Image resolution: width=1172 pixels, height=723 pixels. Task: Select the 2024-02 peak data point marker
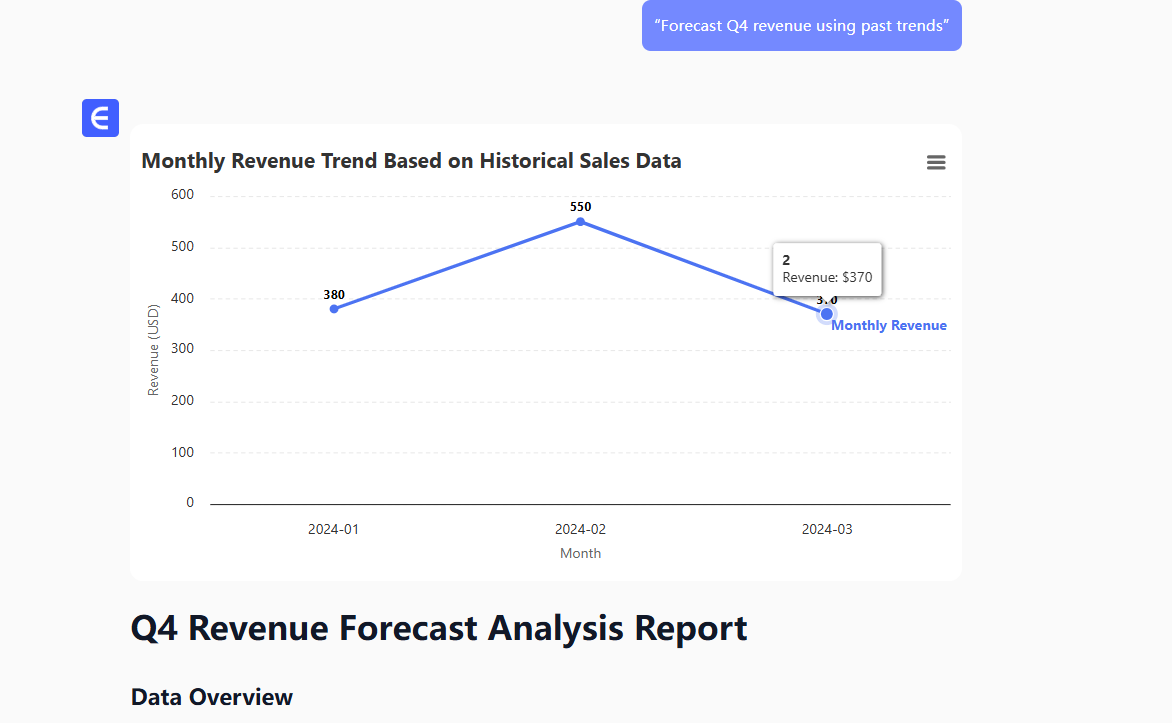(580, 221)
